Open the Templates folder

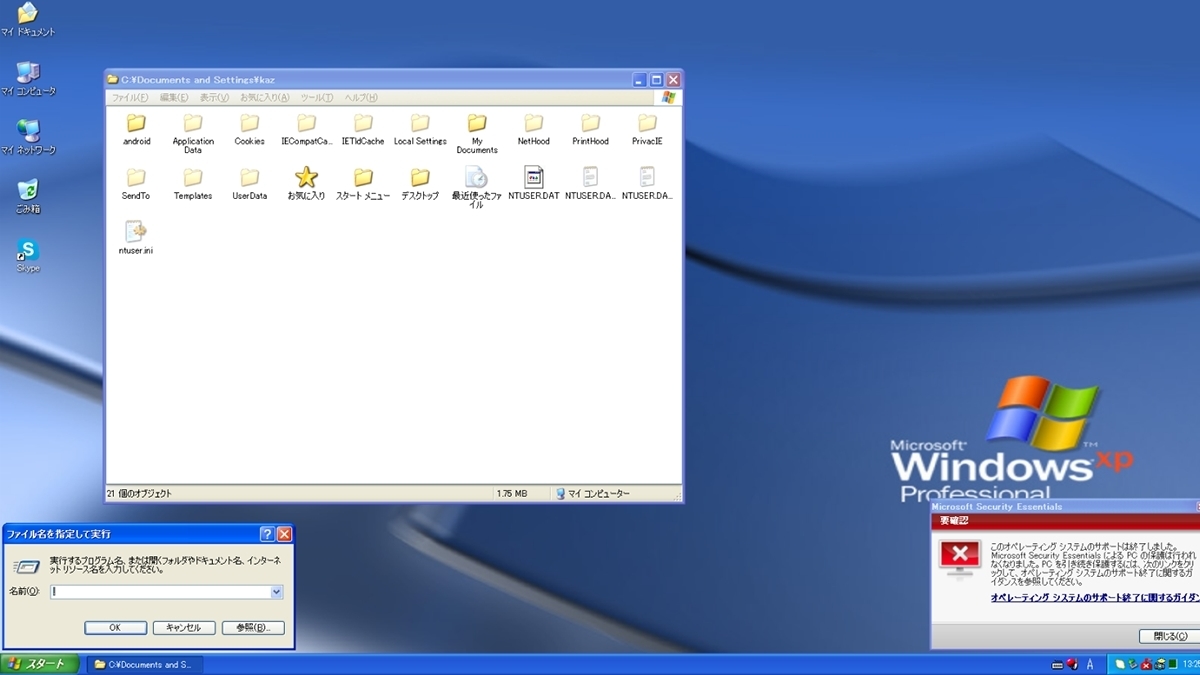[193, 183]
